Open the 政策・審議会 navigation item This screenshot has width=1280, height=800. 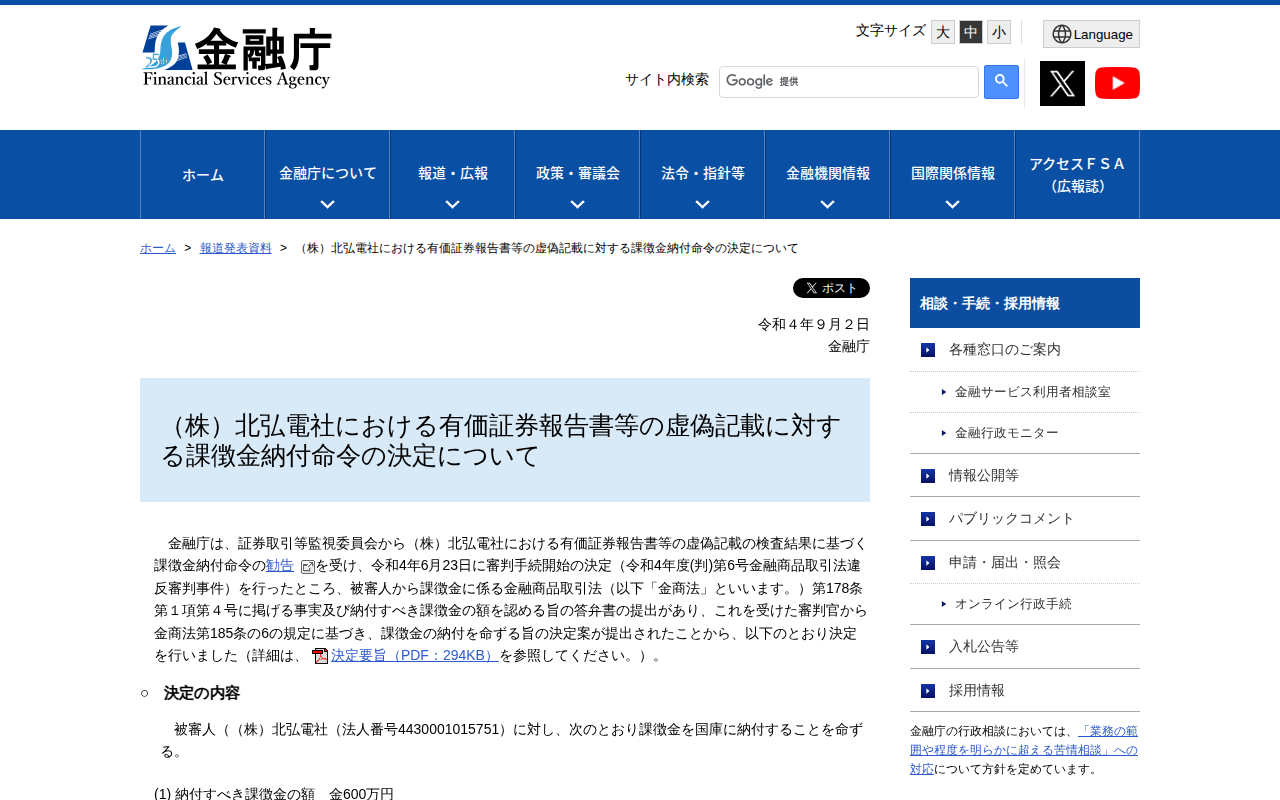click(577, 174)
